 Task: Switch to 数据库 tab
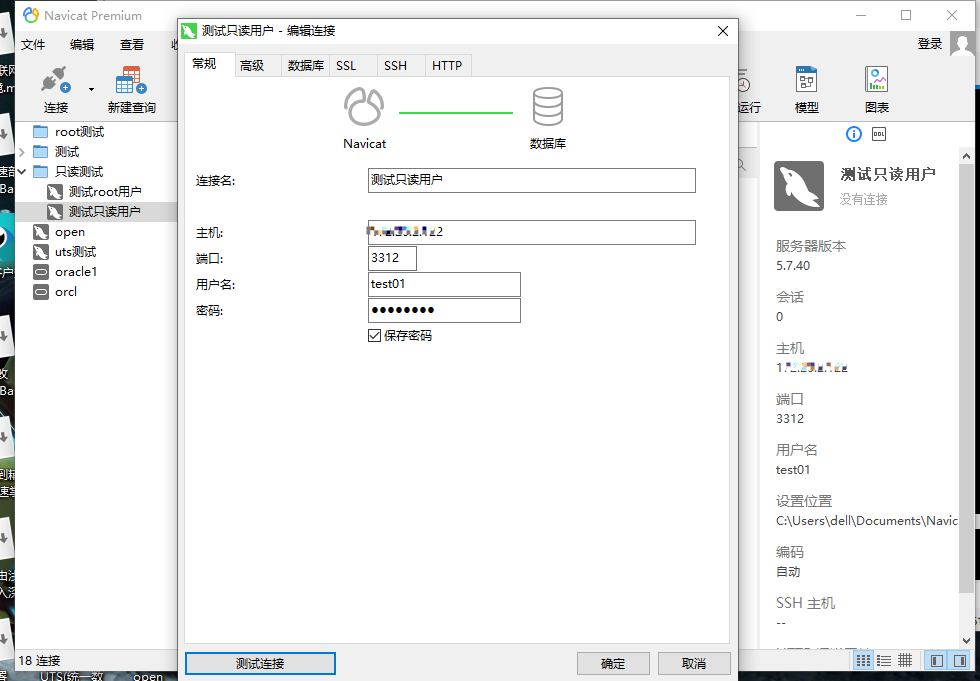point(306,66)
